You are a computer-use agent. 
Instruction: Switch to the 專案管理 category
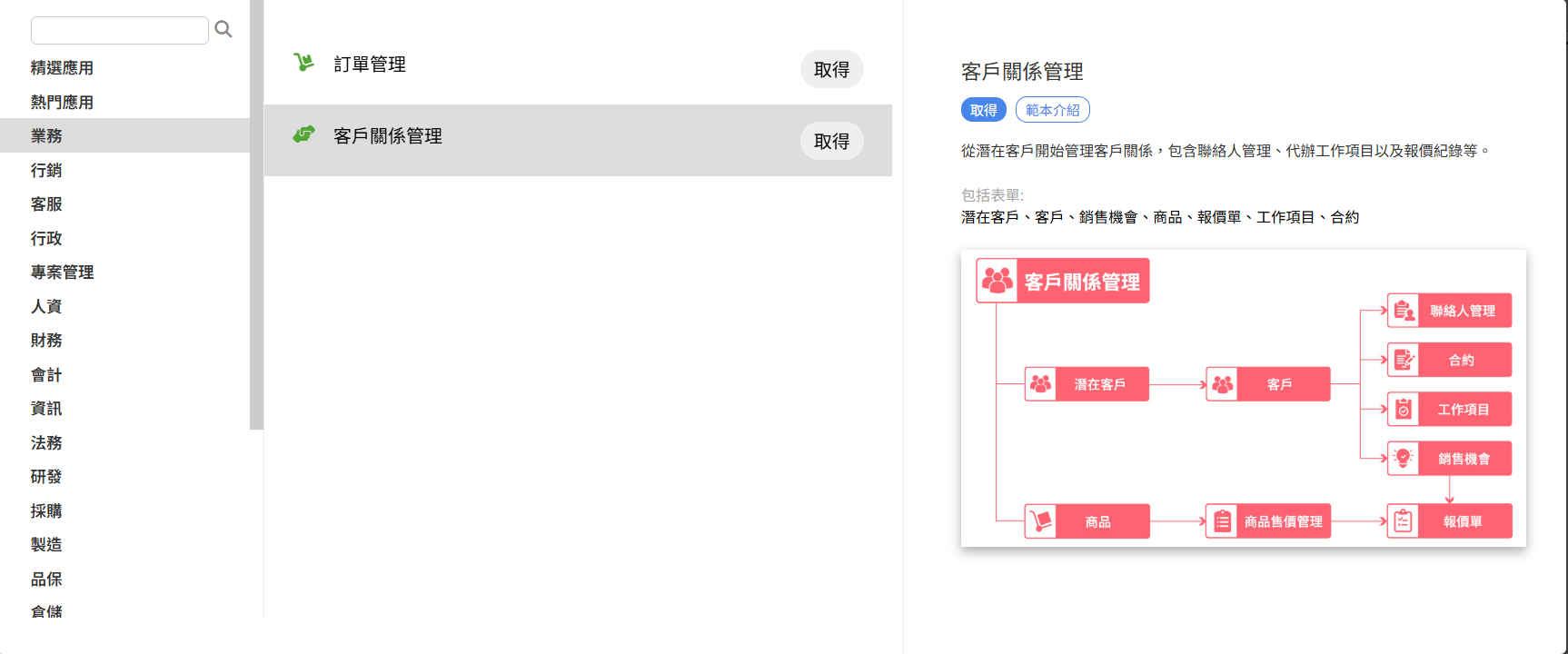(62, 272)
